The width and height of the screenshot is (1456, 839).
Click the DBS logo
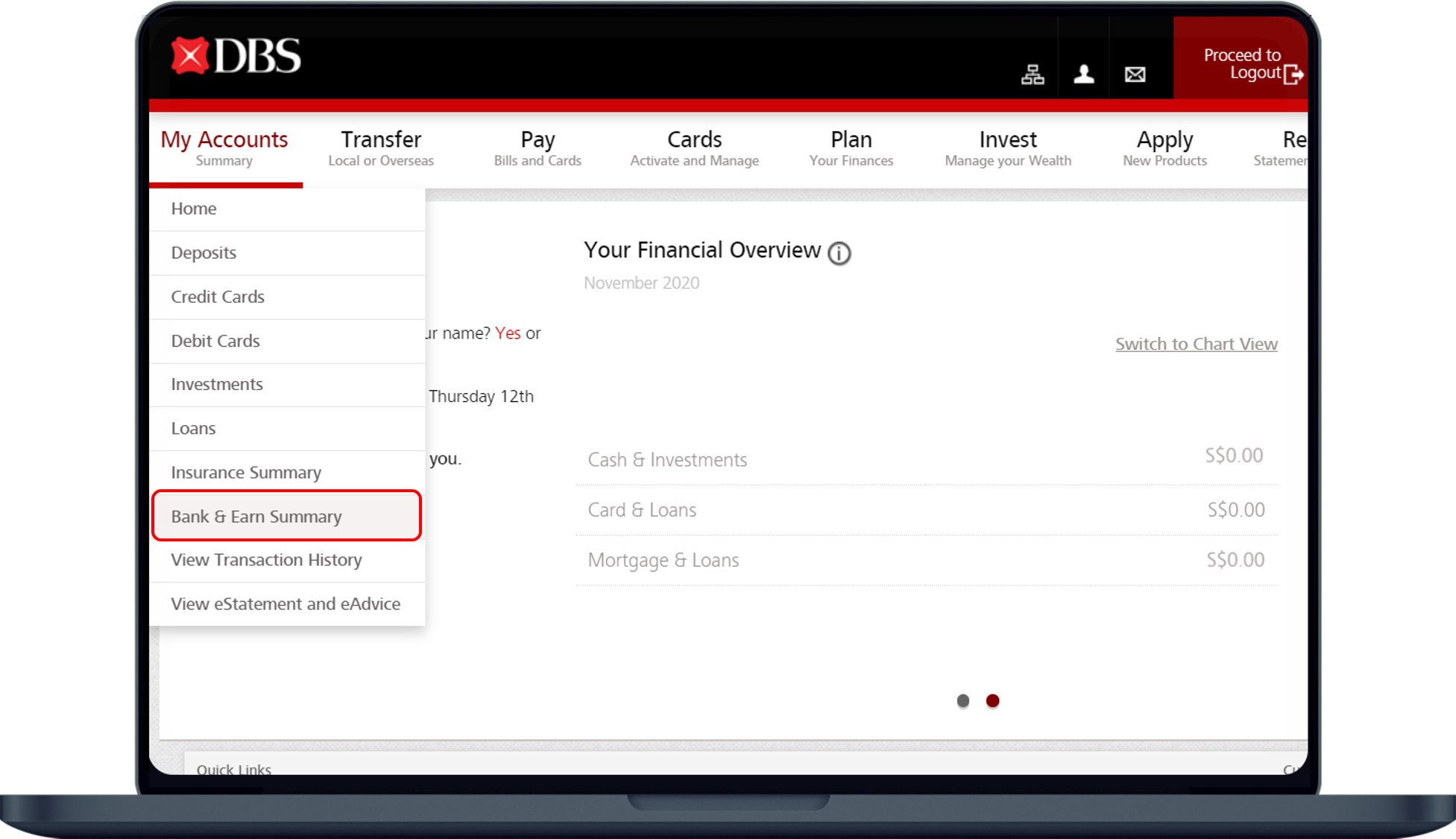click(x=236, y=56)
